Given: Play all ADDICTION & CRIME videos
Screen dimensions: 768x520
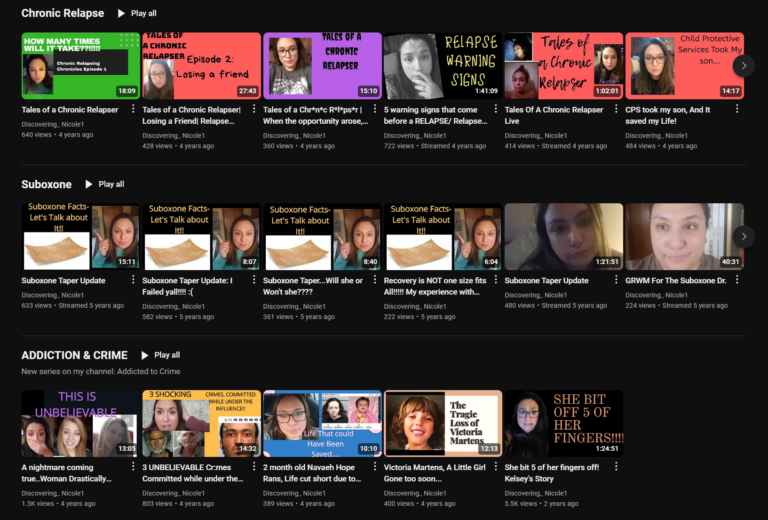Looking at the screenshot, I should [161, 355].
